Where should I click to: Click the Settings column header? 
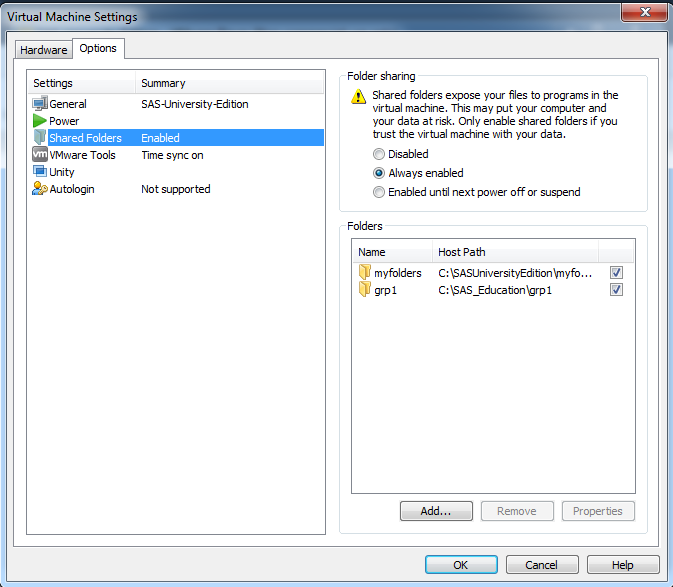[x=82, y=83]
